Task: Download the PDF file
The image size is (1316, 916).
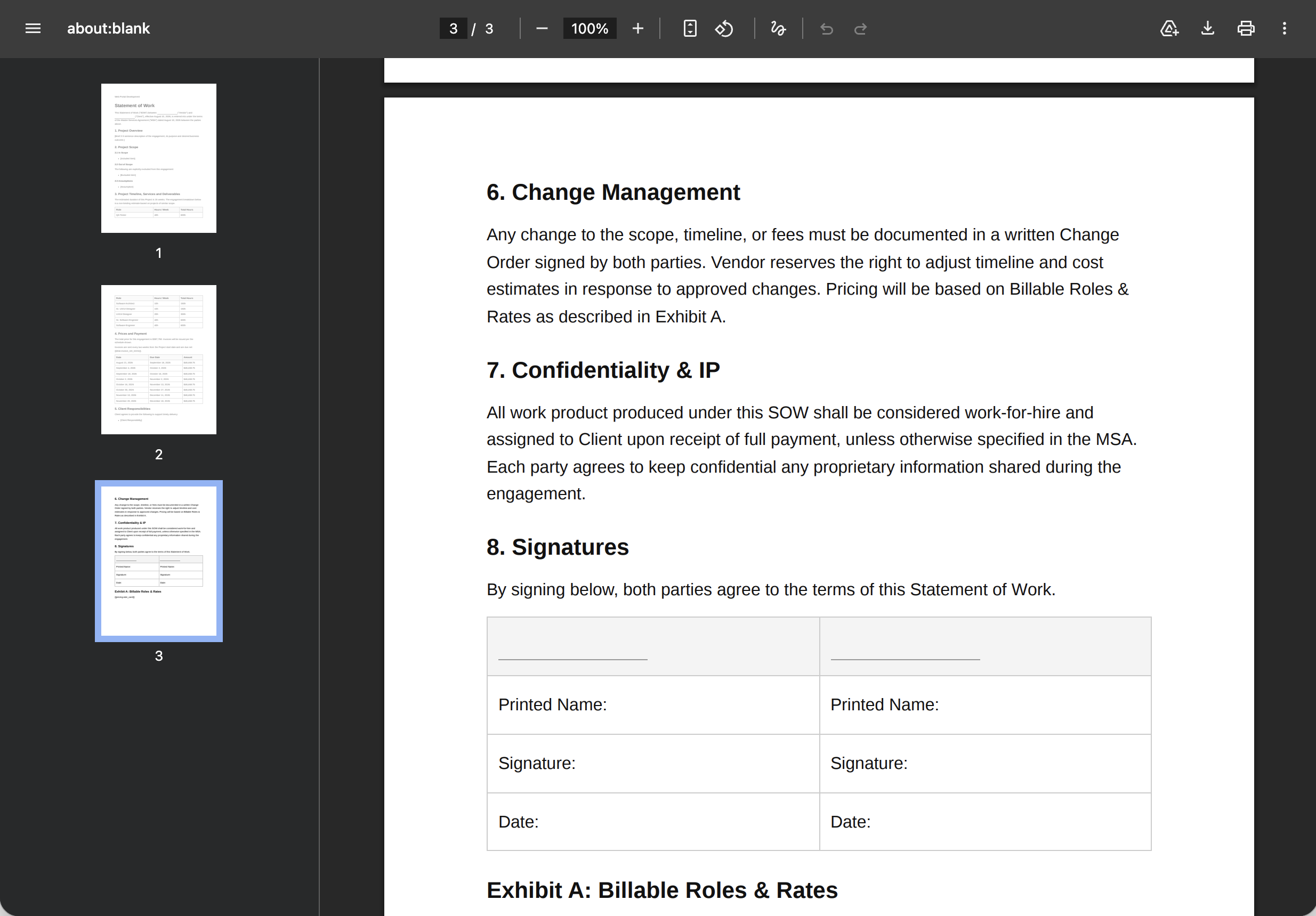Action: point(1208,28)
